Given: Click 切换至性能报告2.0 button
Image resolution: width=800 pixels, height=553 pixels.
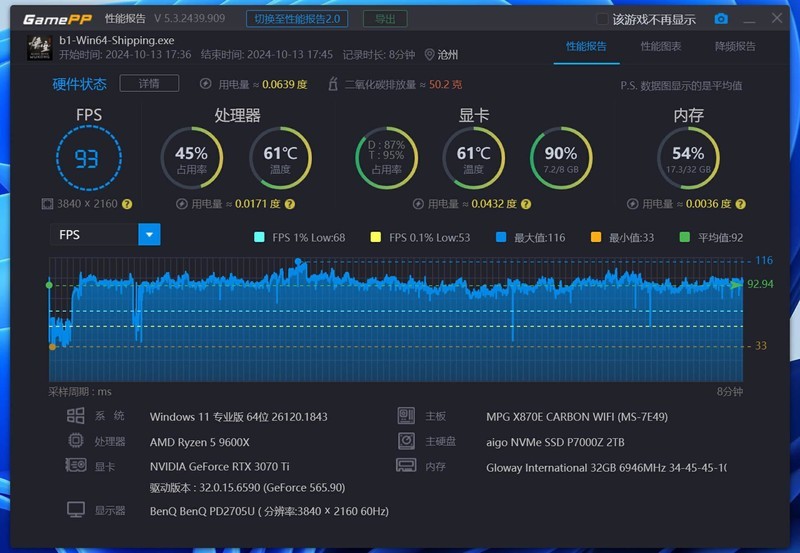Looking at the screenshot, I should [x=297, y=19].
